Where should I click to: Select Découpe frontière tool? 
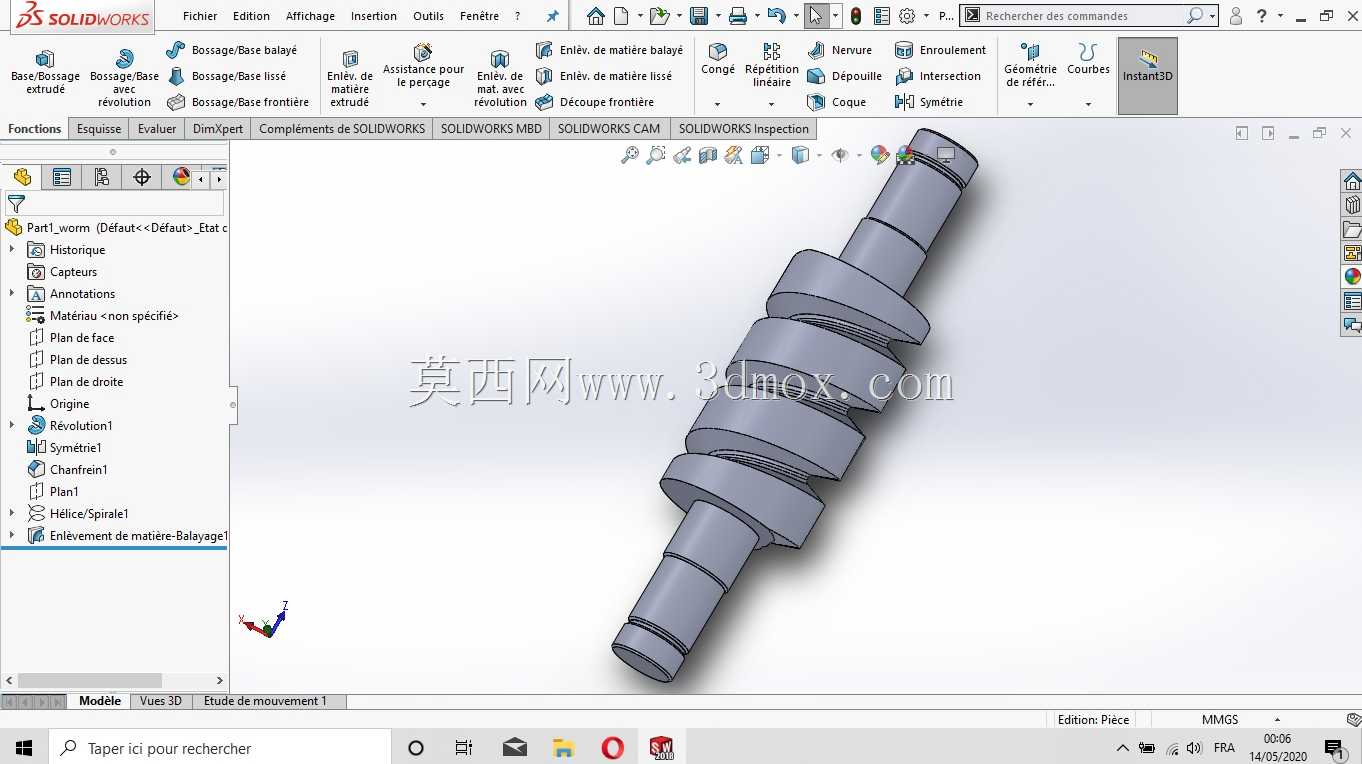click(594, 102)
